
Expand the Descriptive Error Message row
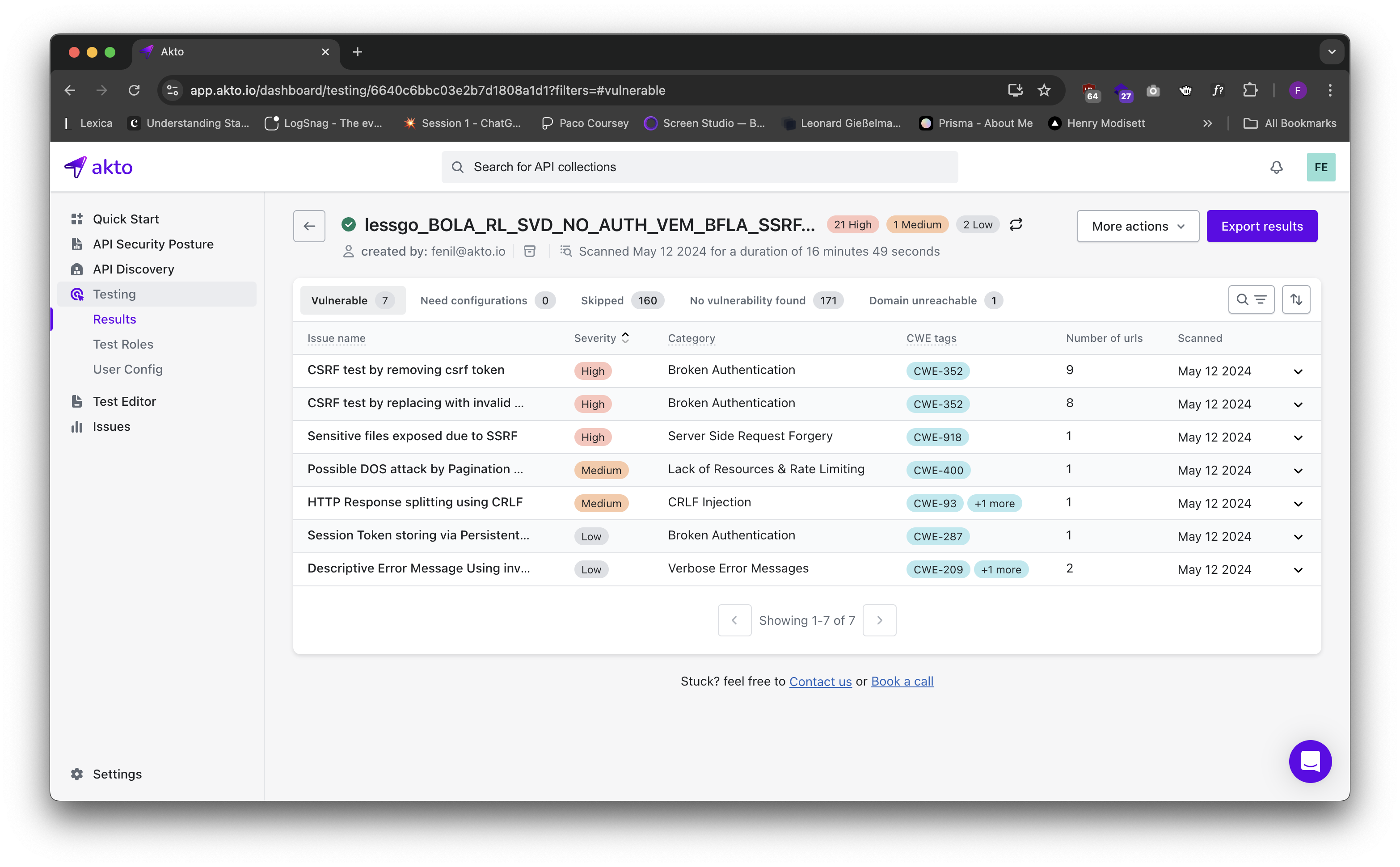(x=1298, y=570)
